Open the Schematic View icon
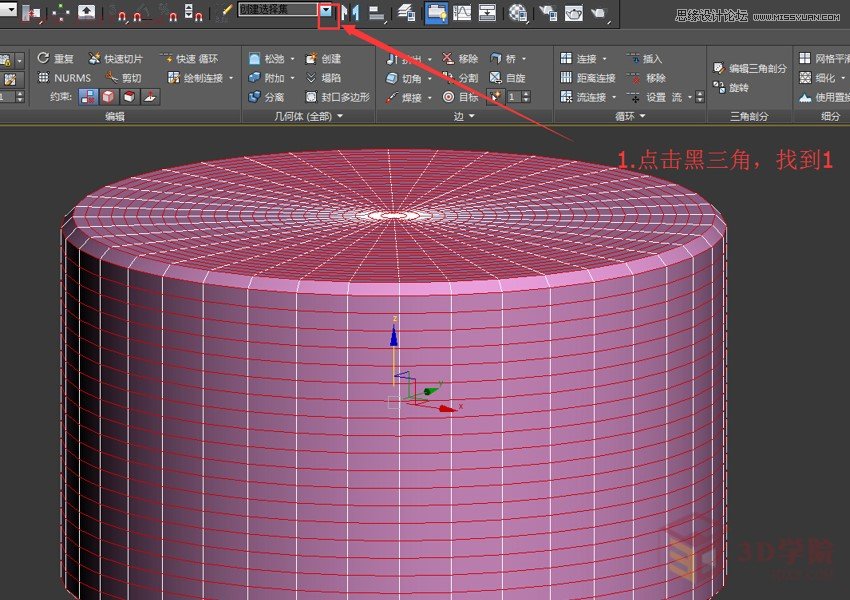Screen dimensions: 850x600 pos(487,12)
